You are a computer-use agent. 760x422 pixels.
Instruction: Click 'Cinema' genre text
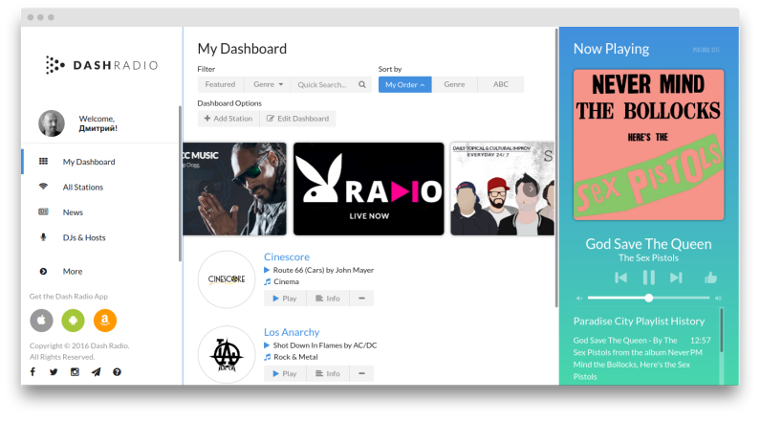[x=286, y=281]
